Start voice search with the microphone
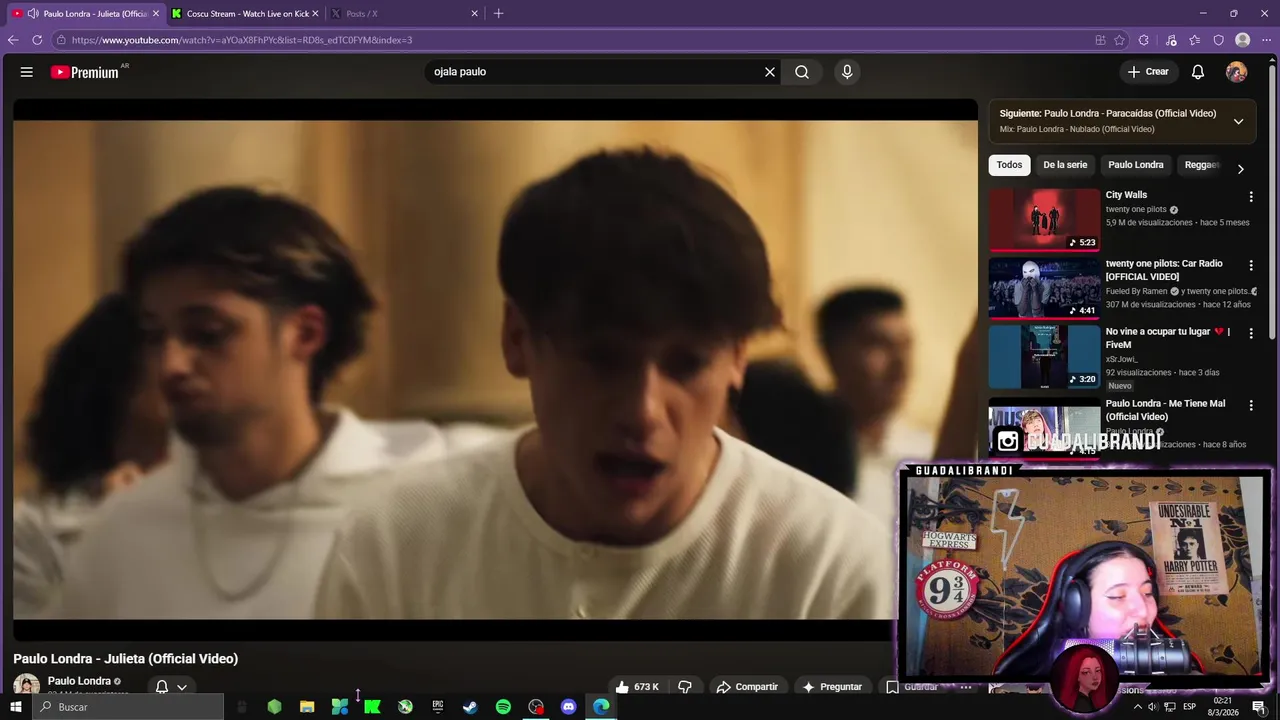Viewport: 1280px width, 720px height. click(847, 72)
